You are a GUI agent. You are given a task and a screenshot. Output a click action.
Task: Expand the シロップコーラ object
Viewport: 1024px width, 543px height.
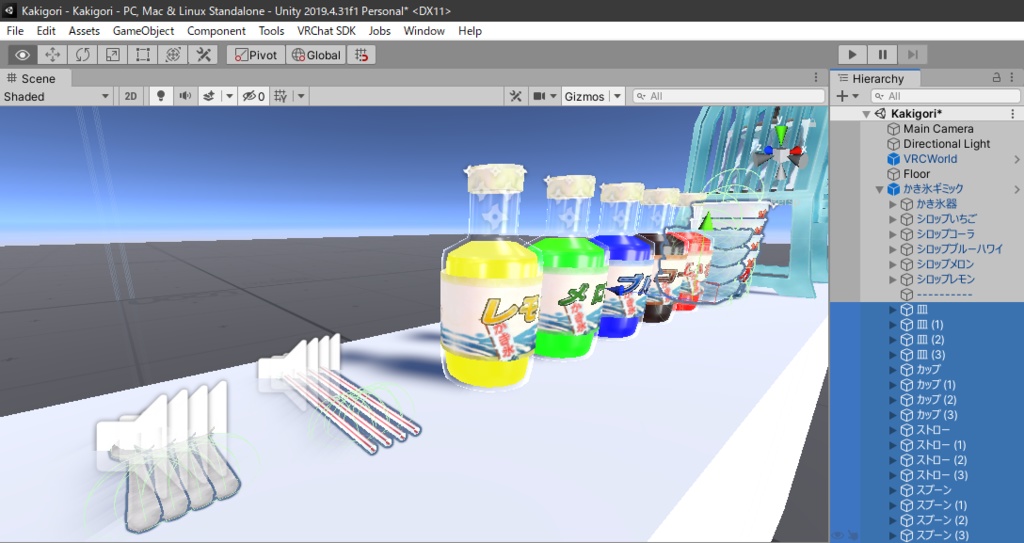(x=893, y=235)
